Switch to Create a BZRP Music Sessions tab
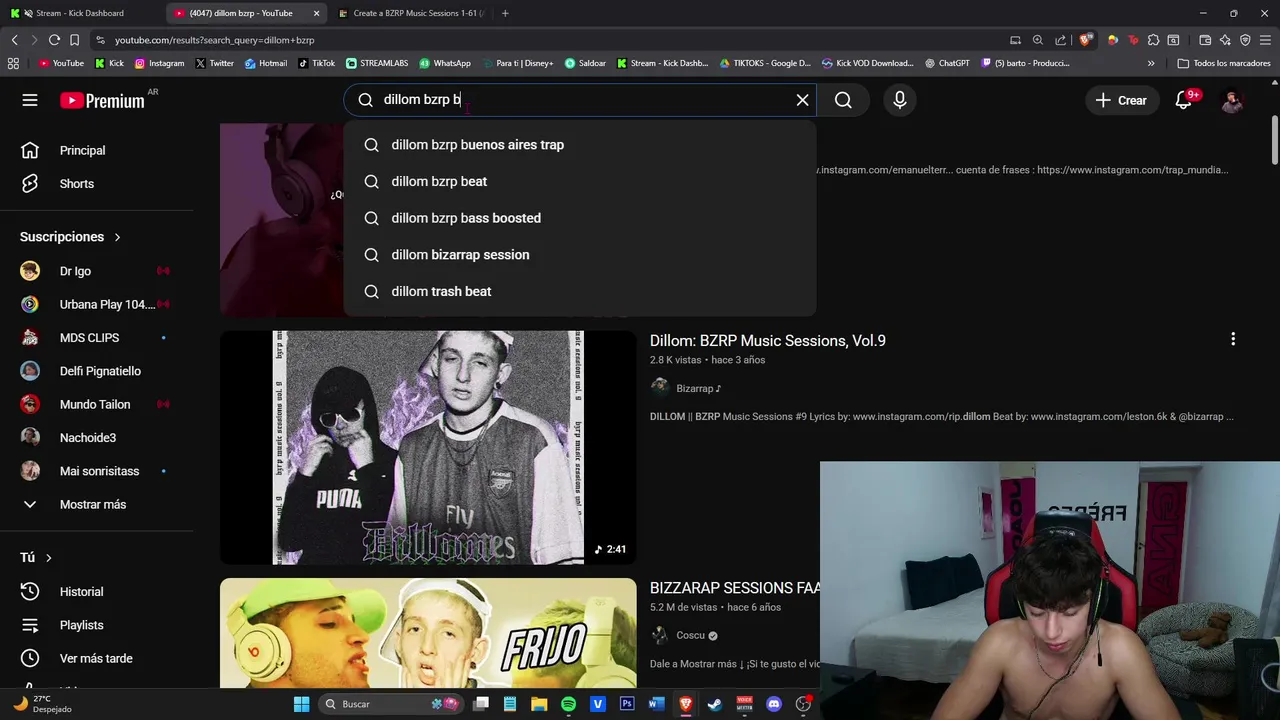1280x720 pixels. point(410,13)
